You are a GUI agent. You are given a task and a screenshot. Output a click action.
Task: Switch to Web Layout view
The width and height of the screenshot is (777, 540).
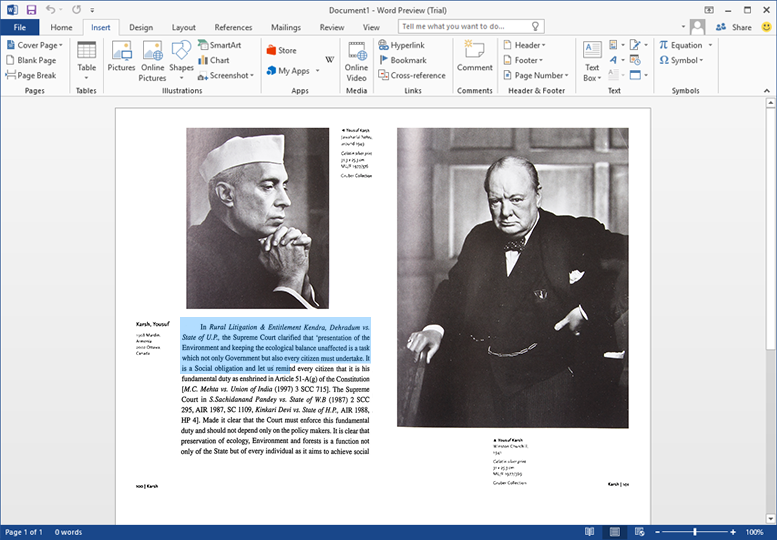coord(639,532)
